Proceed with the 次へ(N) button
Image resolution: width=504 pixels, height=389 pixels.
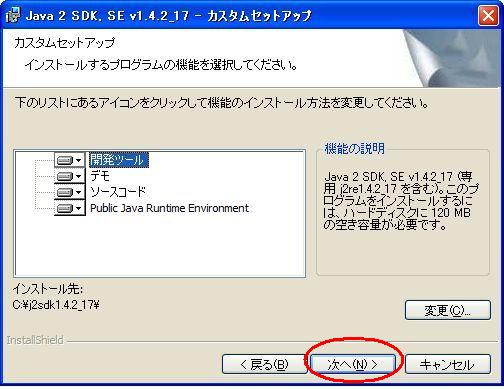[x=353, y=364]
